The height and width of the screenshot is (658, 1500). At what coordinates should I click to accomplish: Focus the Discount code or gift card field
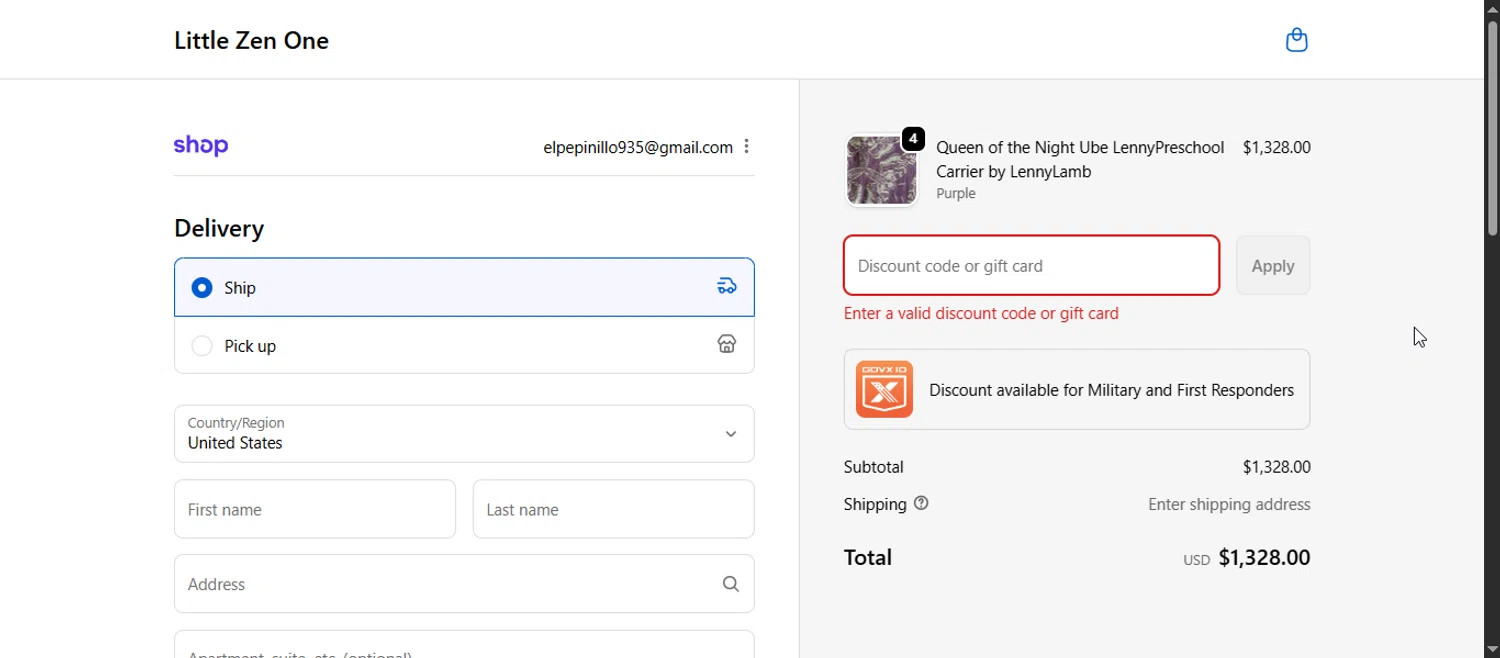[1032, 266]
